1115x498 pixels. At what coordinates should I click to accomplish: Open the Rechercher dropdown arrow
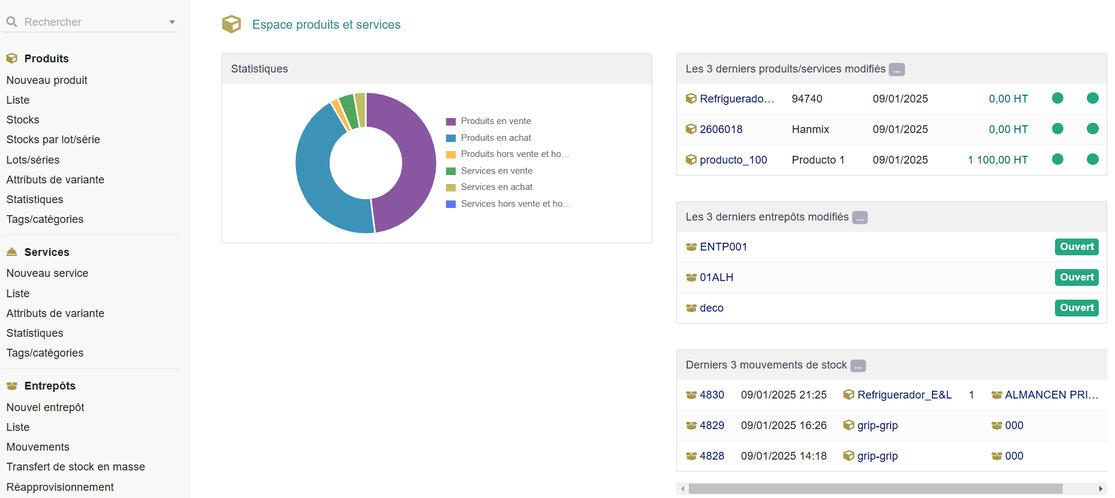tap(172, 22)
